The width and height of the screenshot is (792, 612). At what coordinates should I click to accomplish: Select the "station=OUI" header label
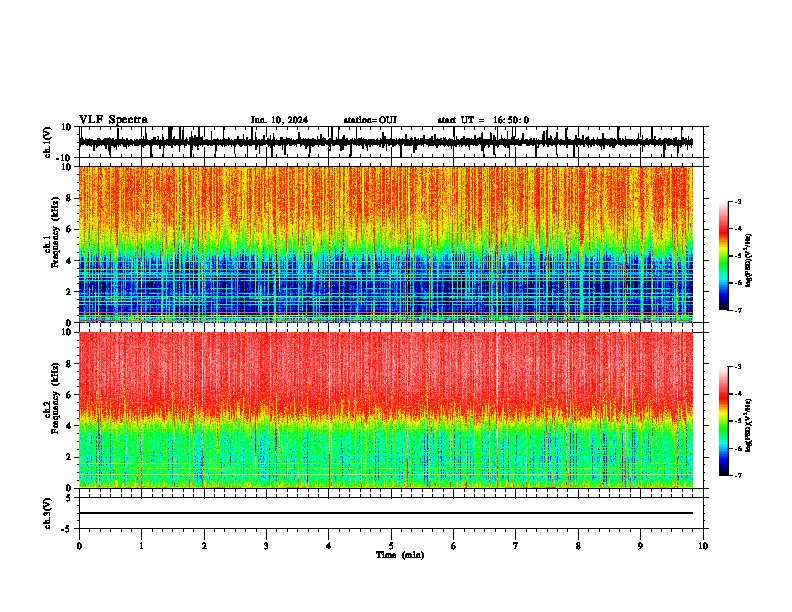click(370, 120)
